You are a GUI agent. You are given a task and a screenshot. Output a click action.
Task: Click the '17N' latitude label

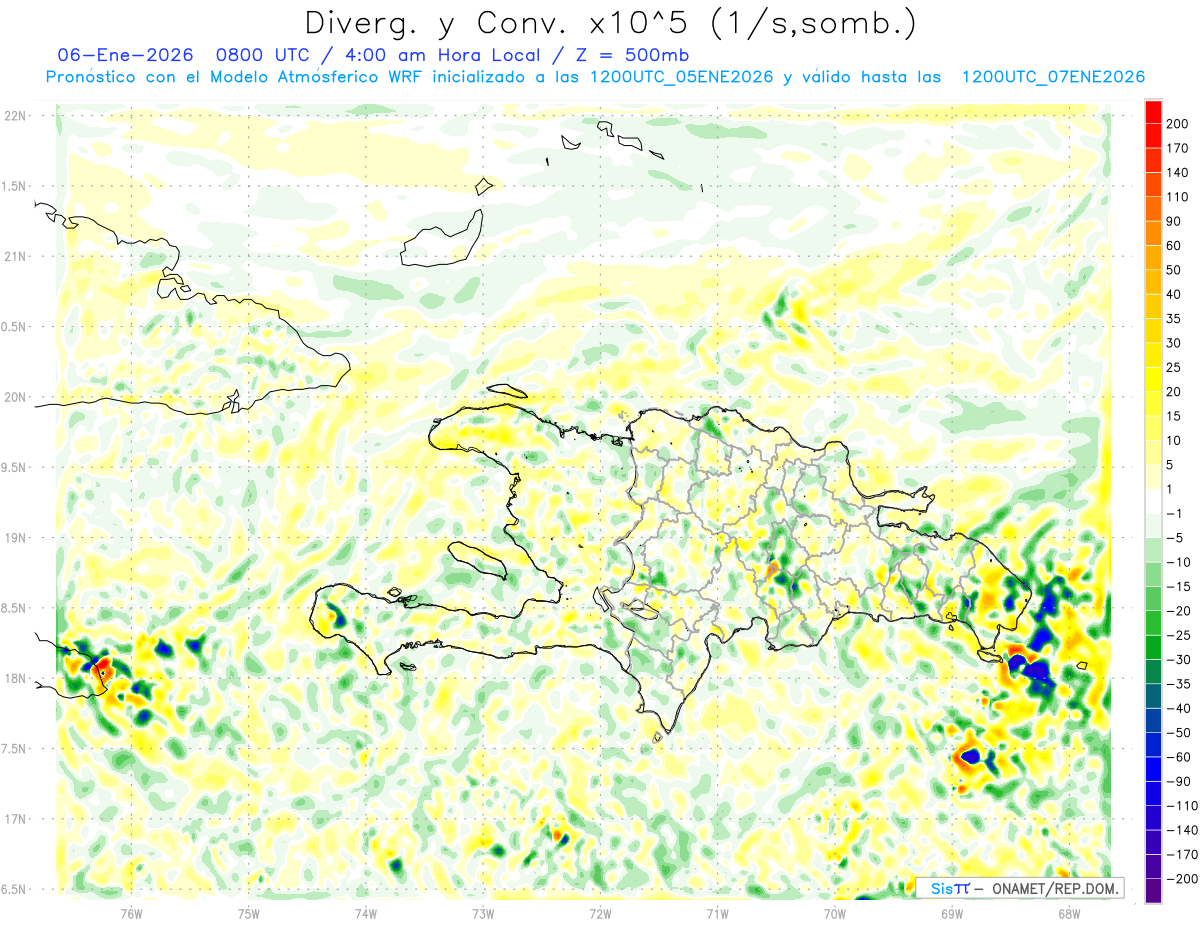(14, 820)
